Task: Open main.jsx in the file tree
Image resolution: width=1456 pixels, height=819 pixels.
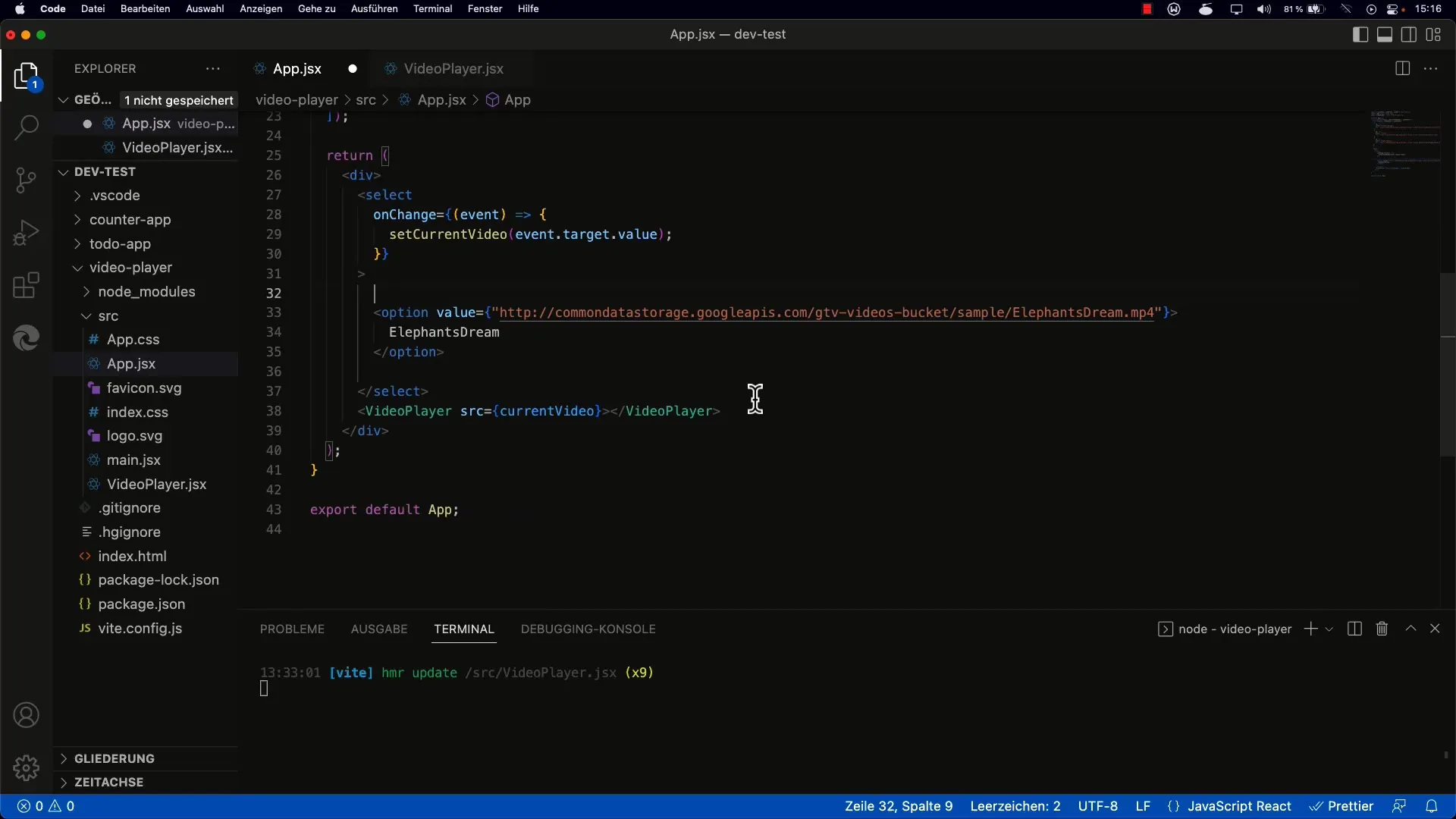Action: click(x=133, y=460)
